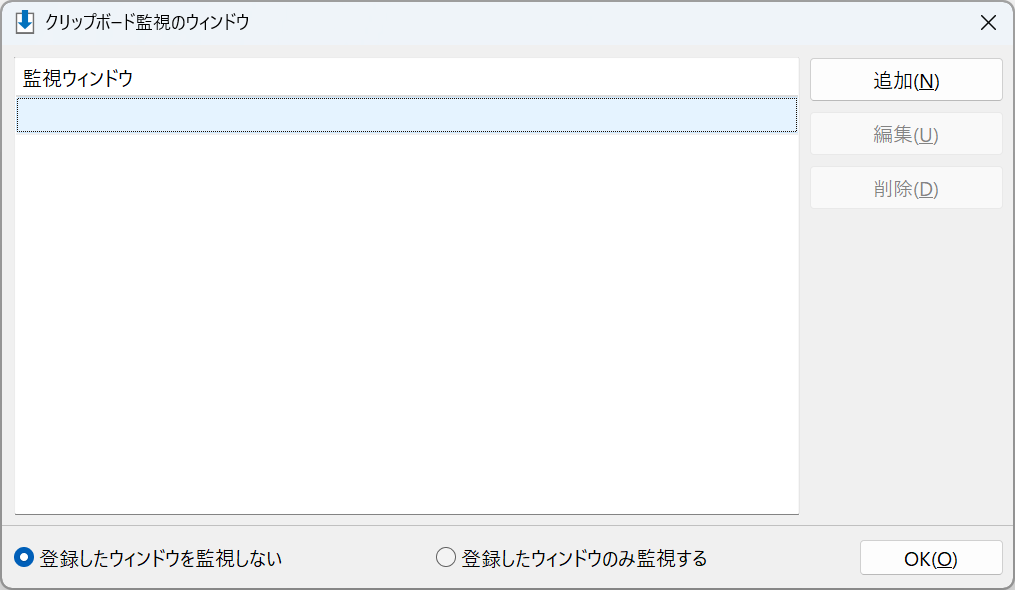The width and height of the screenshot is (1015, 590).
Task: Select 登録したウィンドウのみ監視する radio button
Action: [445, 558]
